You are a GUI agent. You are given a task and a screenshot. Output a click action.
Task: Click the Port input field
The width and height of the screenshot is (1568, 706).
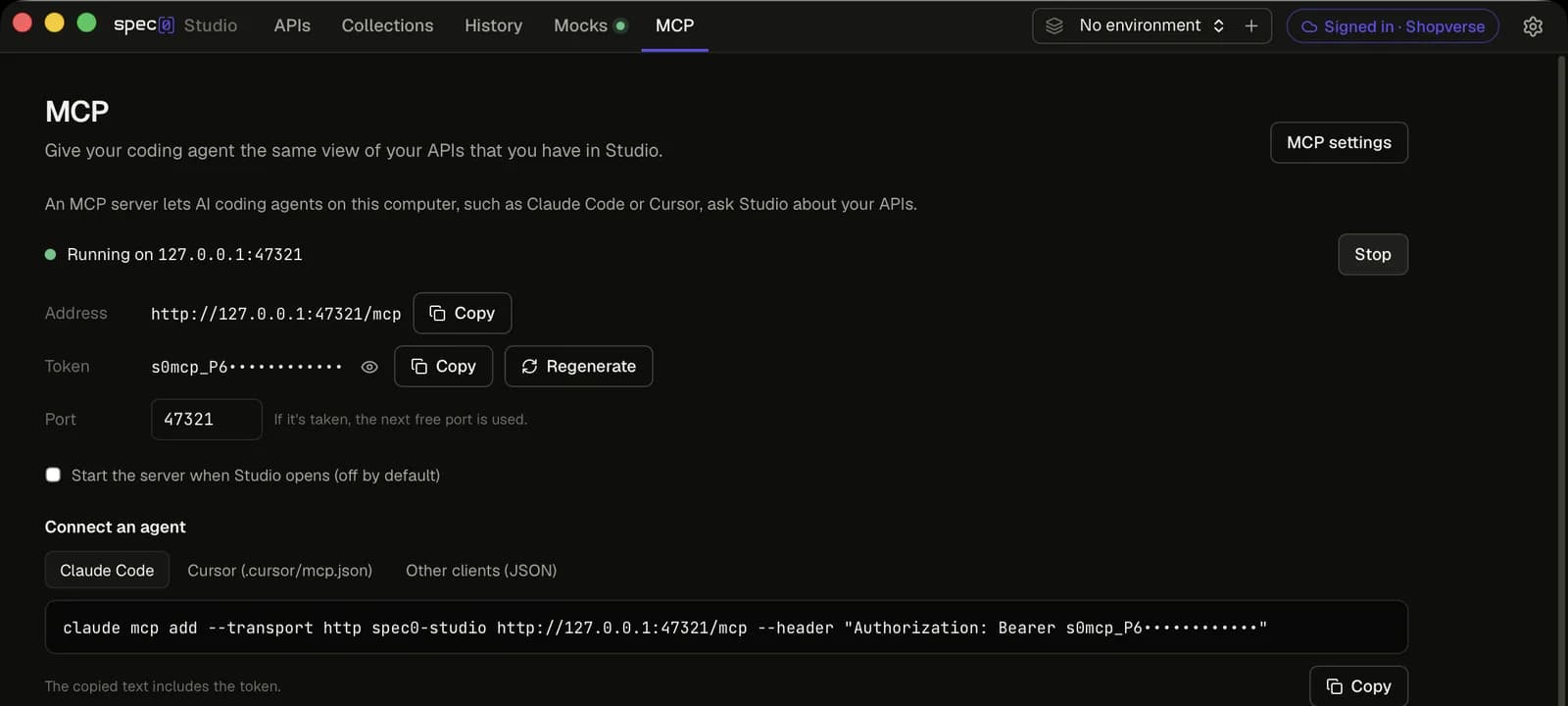point(206,419)
